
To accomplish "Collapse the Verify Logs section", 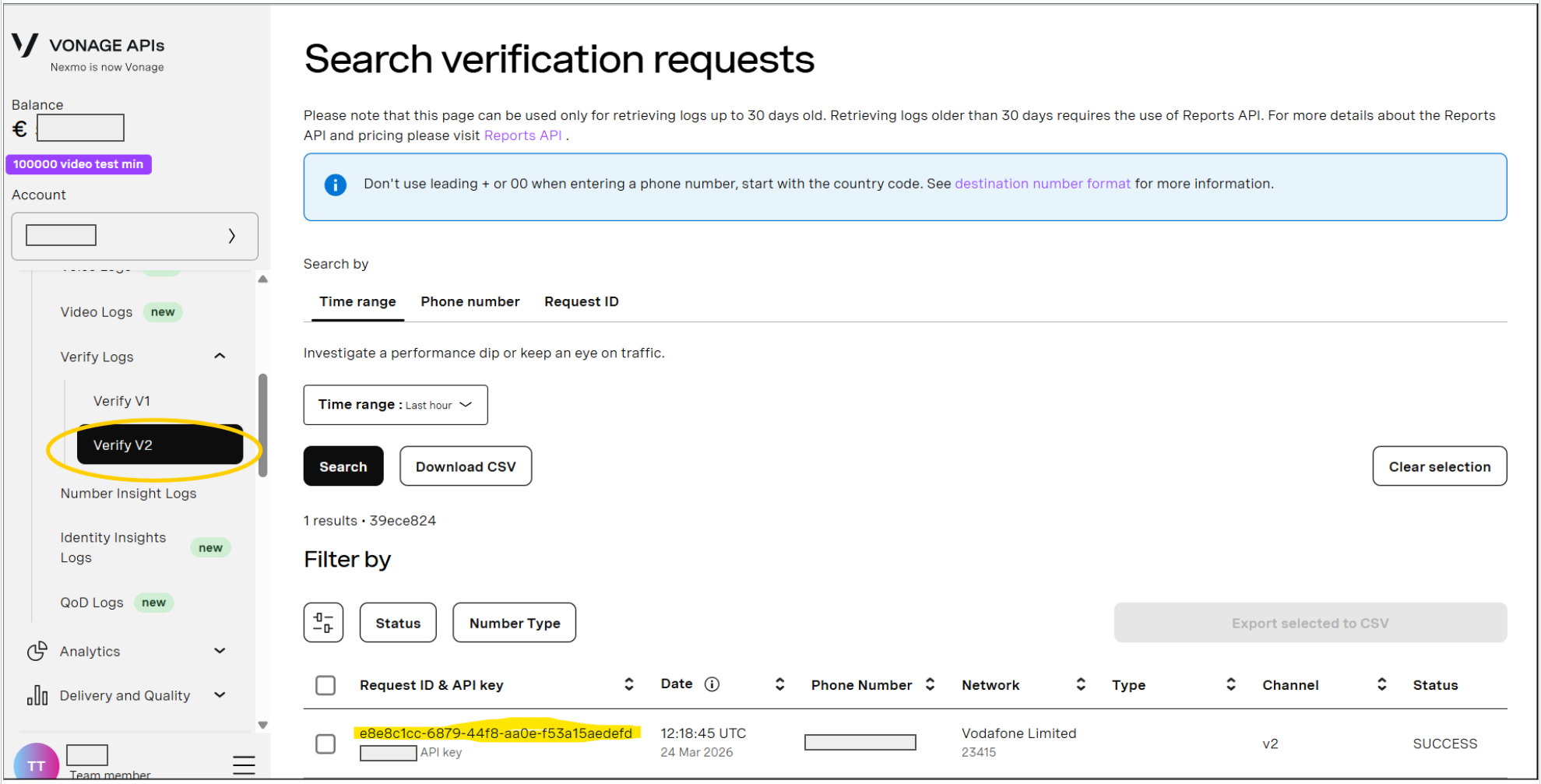I will (220, 357).
